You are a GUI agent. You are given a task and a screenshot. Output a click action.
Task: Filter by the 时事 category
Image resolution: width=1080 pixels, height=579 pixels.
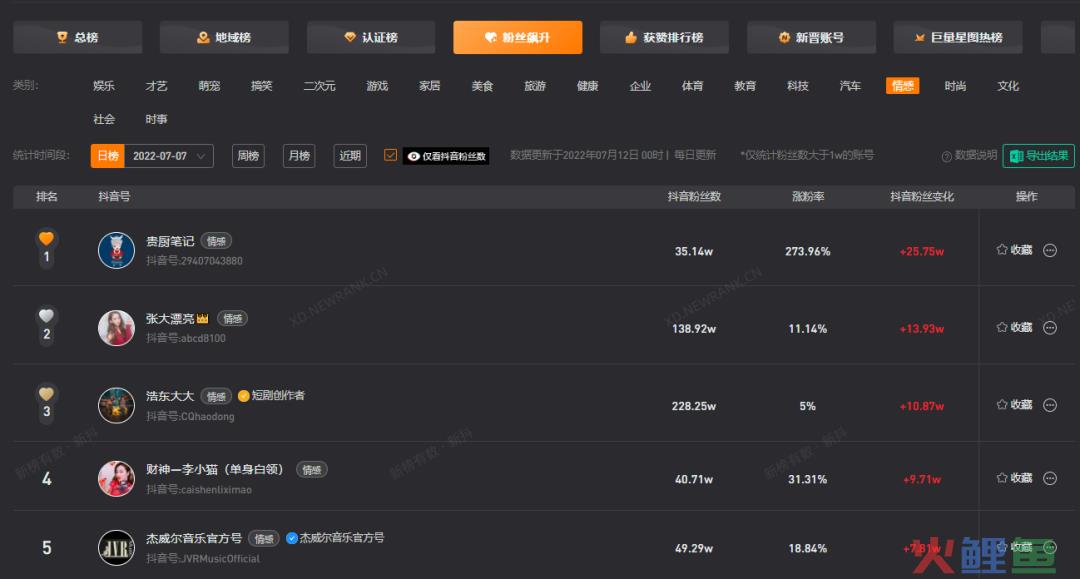coord(156,119)
